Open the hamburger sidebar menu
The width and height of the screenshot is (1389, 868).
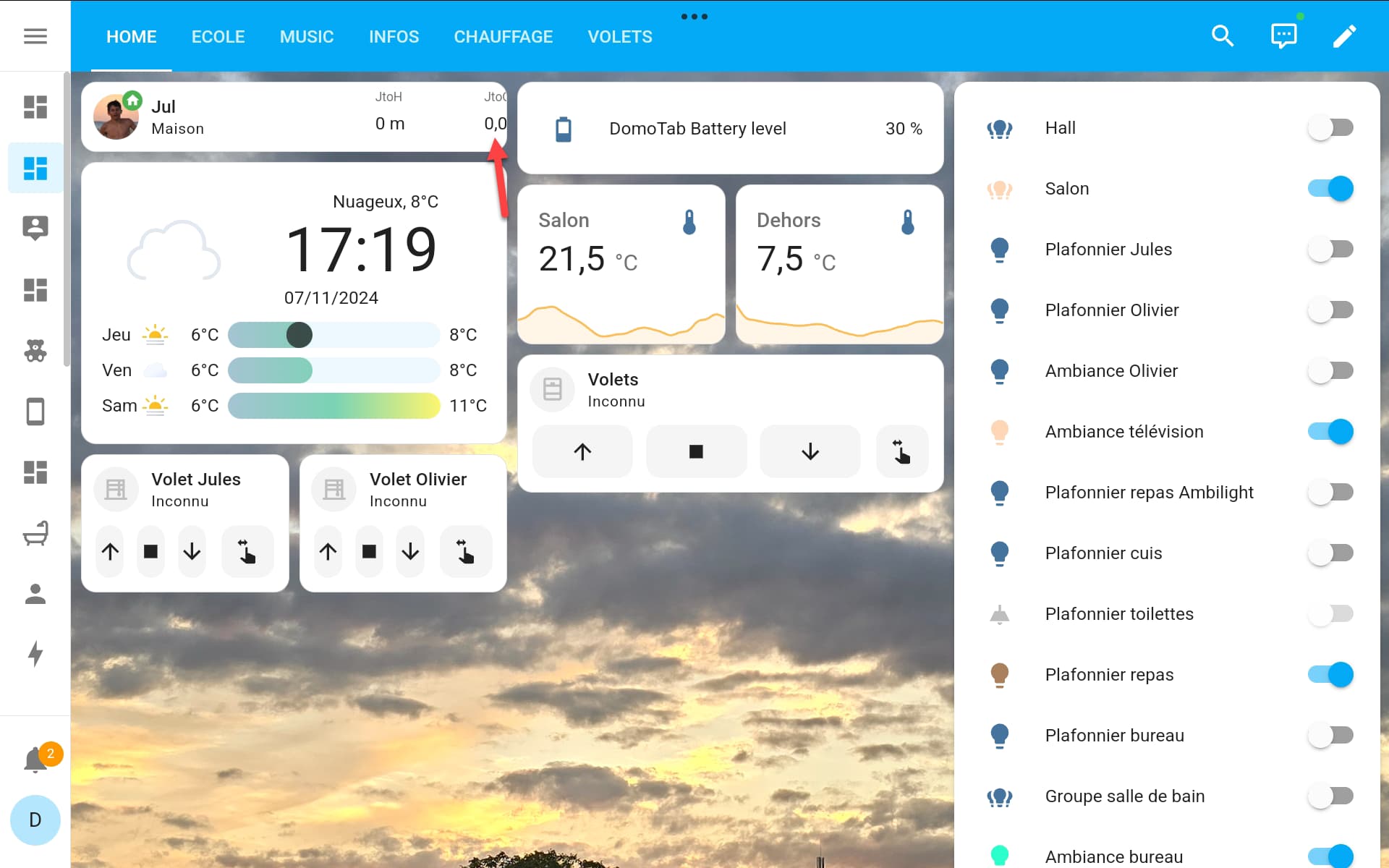click(x=35, y=36)
